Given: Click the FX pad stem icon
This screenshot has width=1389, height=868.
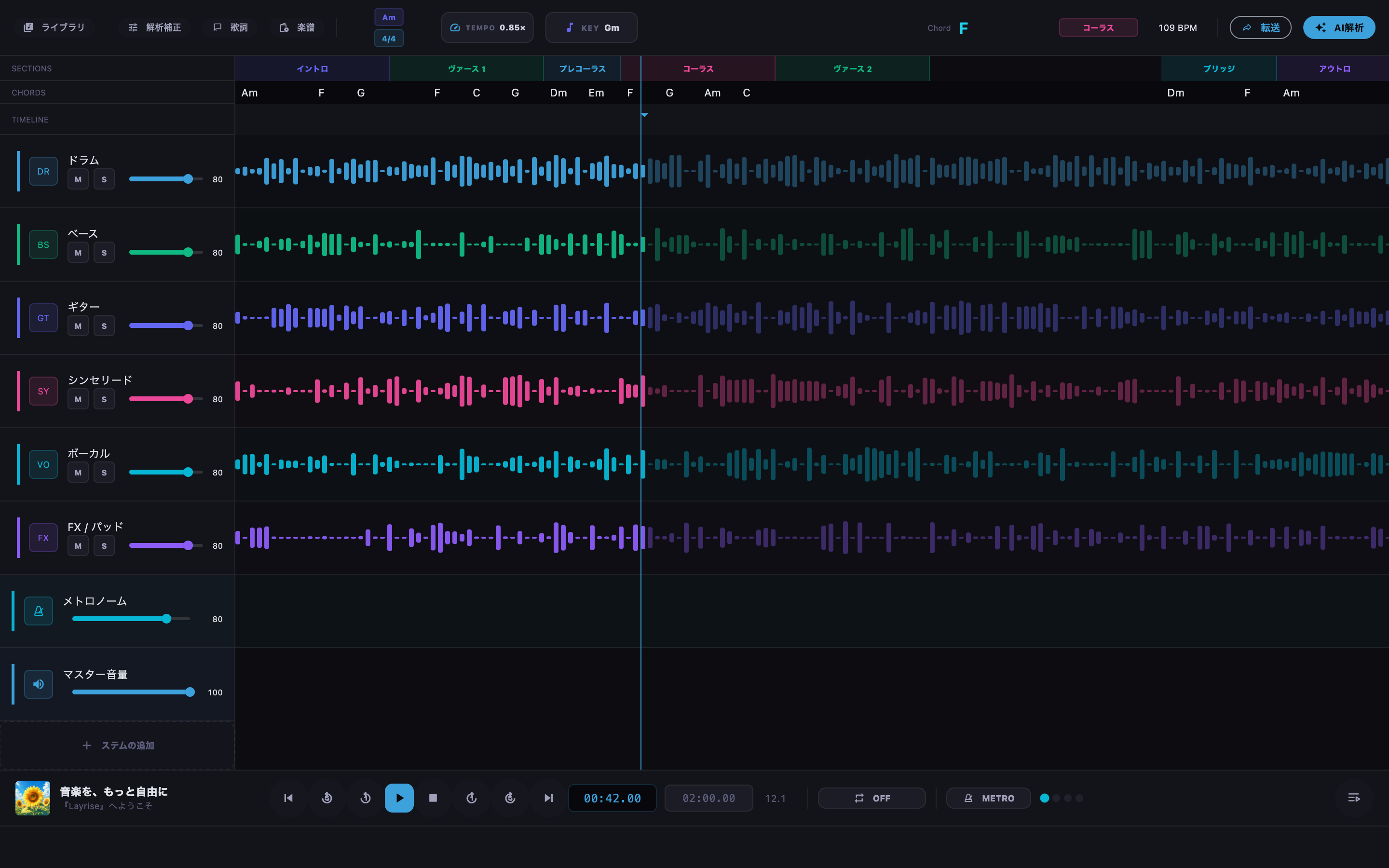Looking at the screenshot, I should coord(43,538).
